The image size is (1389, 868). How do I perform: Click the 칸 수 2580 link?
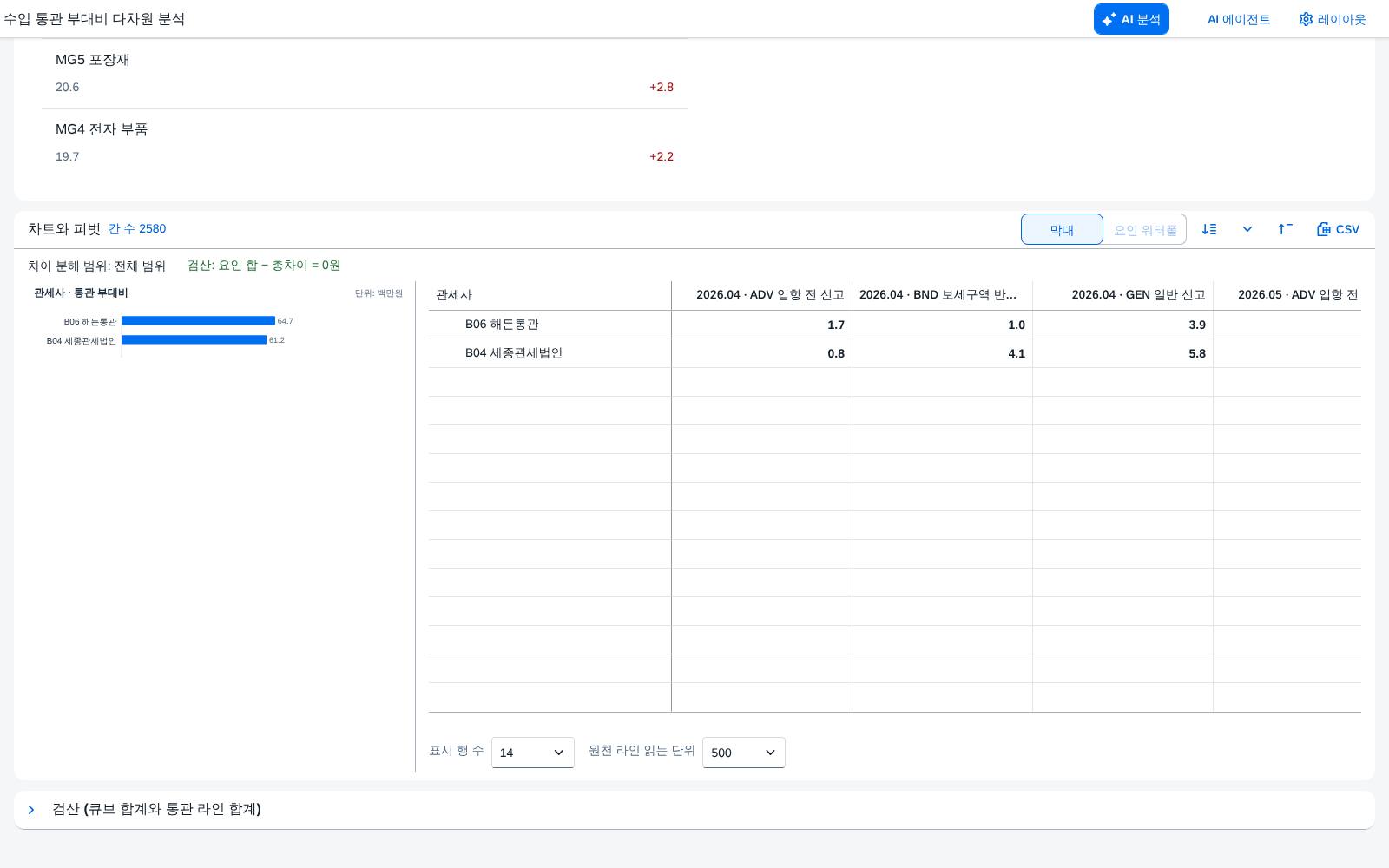pos(137,229)
